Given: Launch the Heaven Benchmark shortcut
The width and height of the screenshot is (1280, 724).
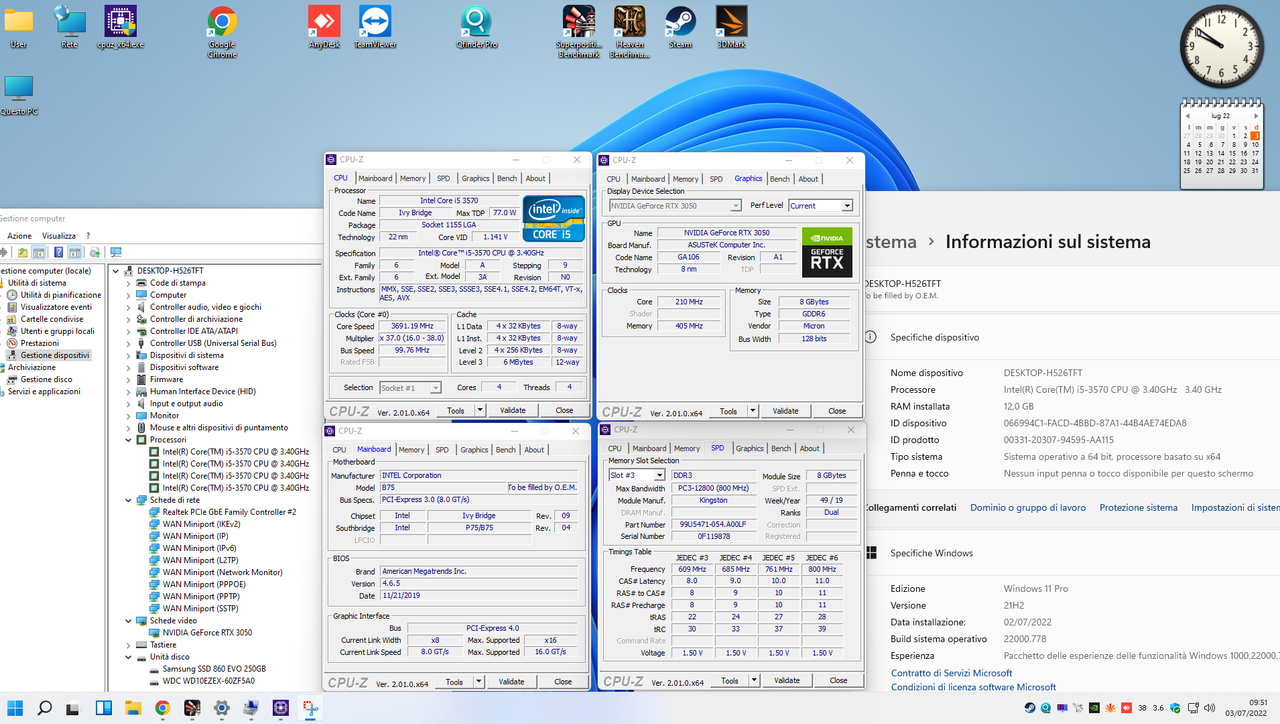Looking at the screenshot, I should tap(629, 30).
